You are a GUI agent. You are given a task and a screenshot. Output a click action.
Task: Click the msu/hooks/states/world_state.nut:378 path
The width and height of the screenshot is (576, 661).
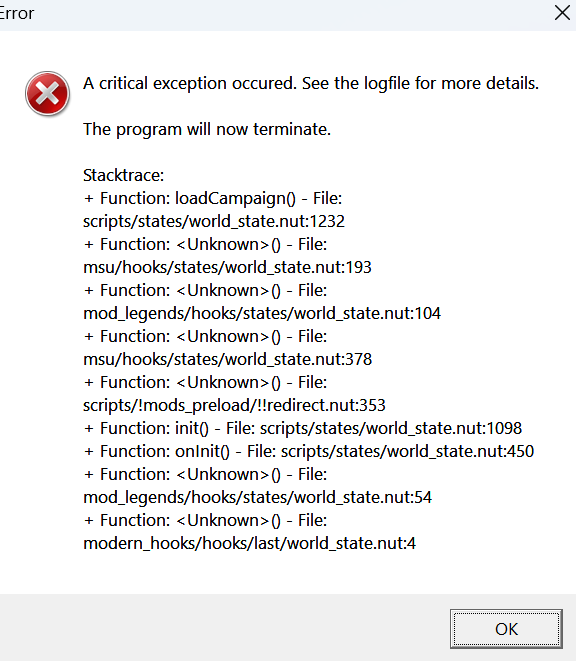[x=227, y=359]
